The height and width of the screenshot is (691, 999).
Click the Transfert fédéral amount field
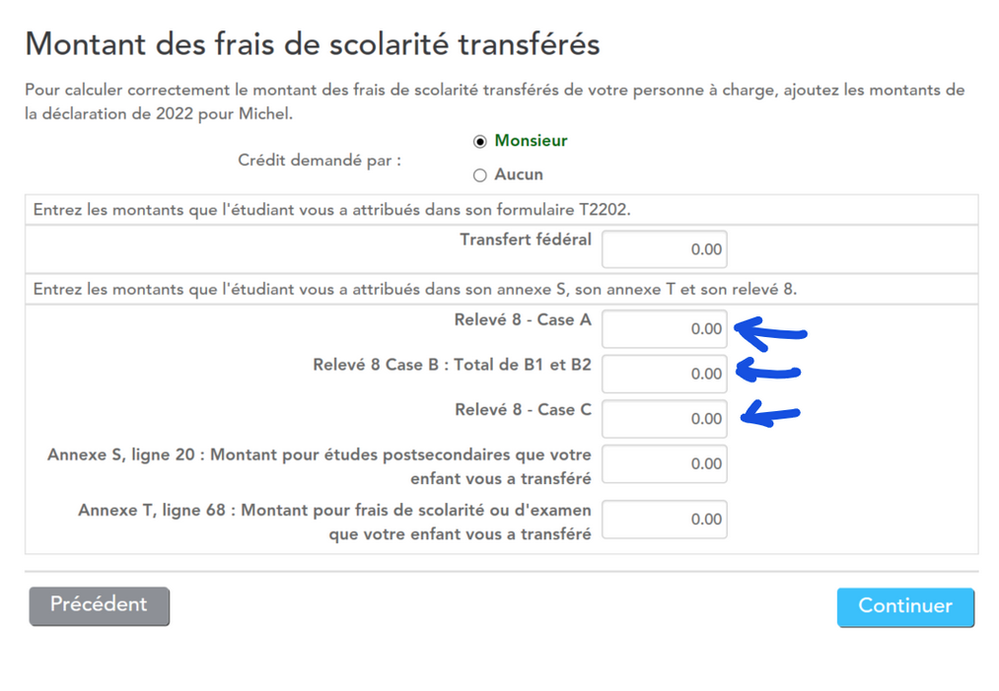(665, 249)
